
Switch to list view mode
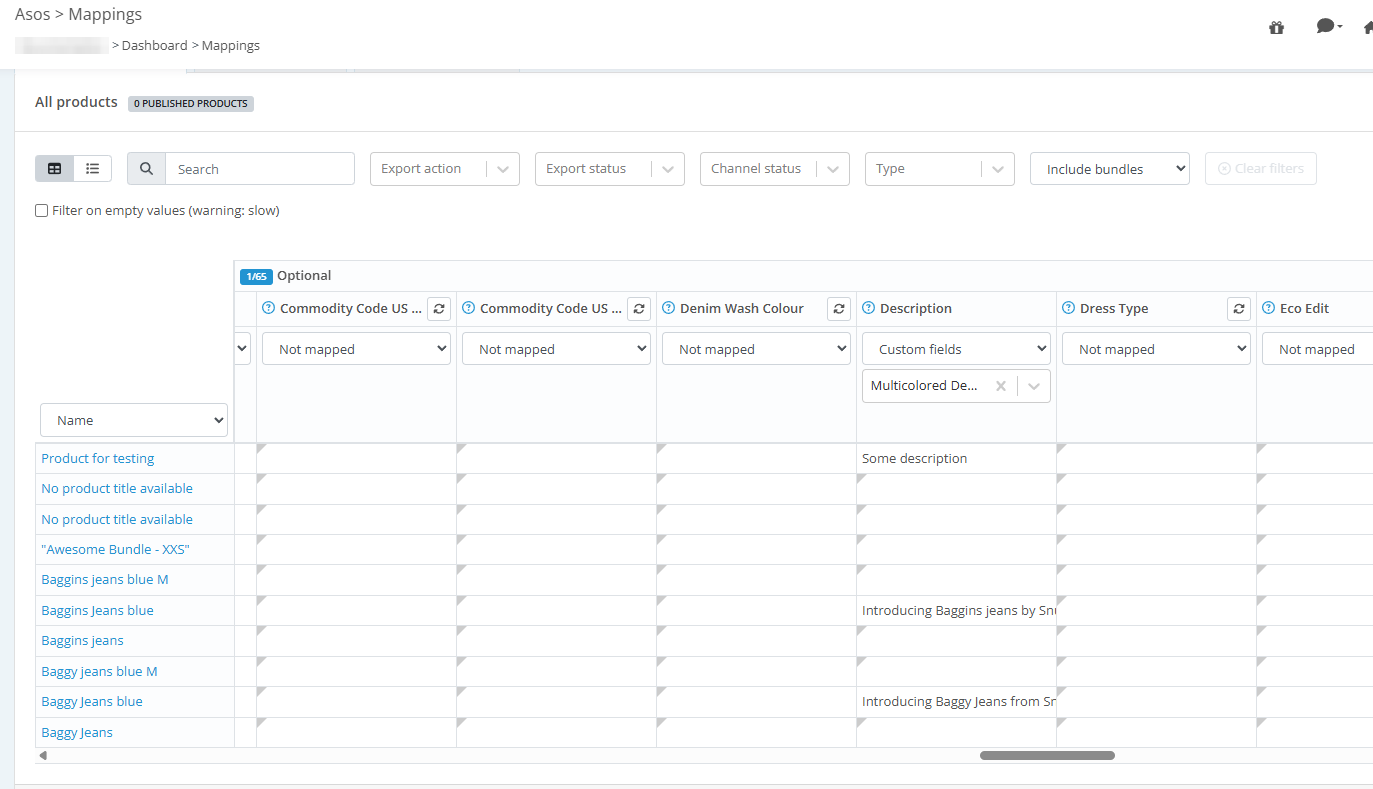click(92, 168)
